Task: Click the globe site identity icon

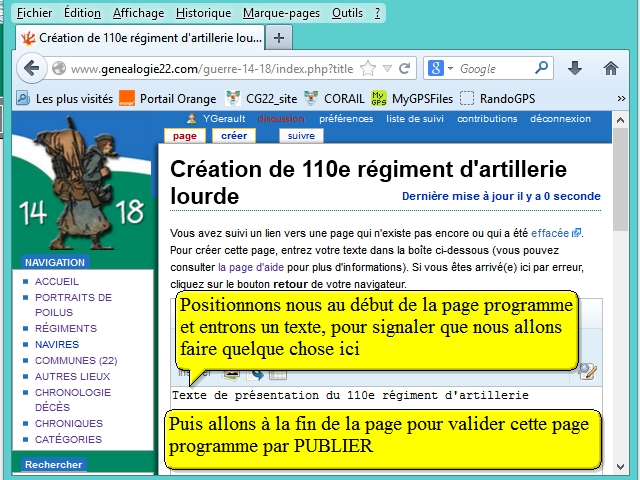Action: click(x=59, y=68)
